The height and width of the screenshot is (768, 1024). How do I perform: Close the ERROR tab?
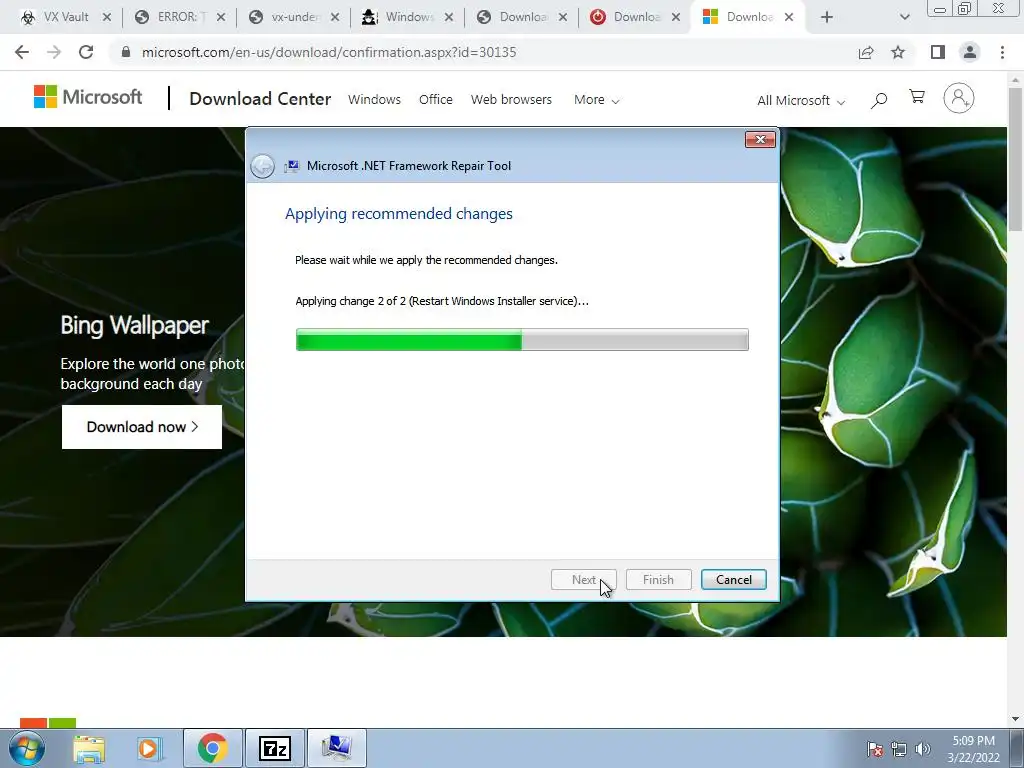(221, 17)
